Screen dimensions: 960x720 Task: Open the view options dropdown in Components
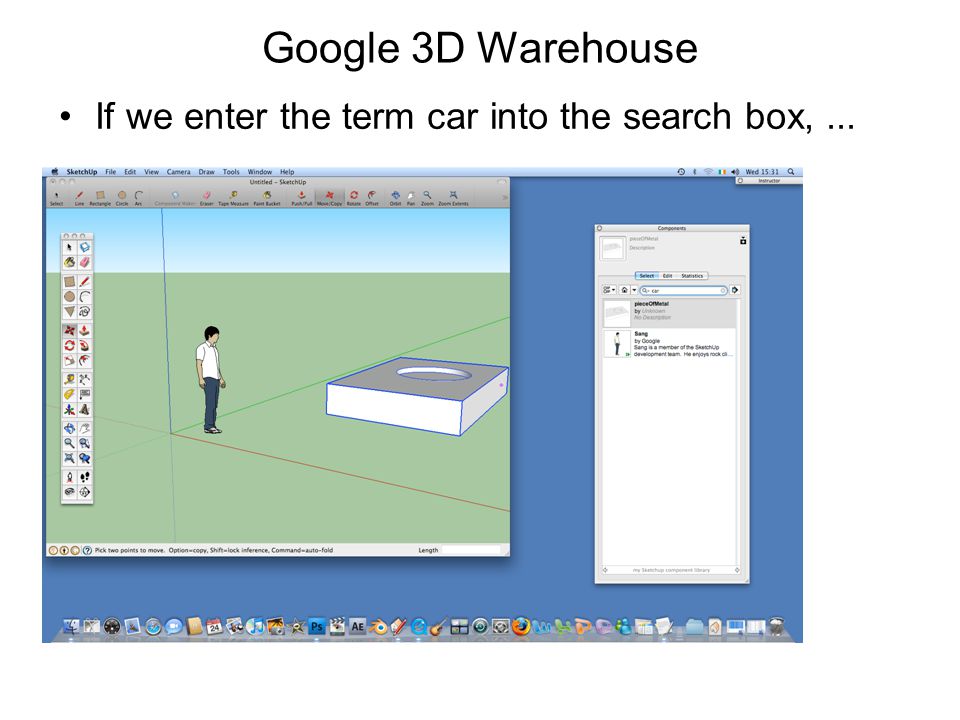[609, 290]
